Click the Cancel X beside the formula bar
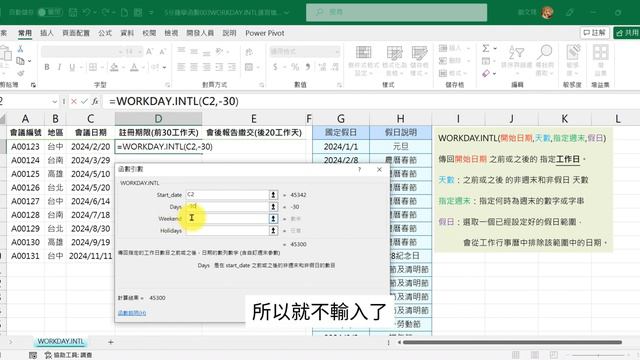Screen dimensions: 640x360 [x=74, y=101]
